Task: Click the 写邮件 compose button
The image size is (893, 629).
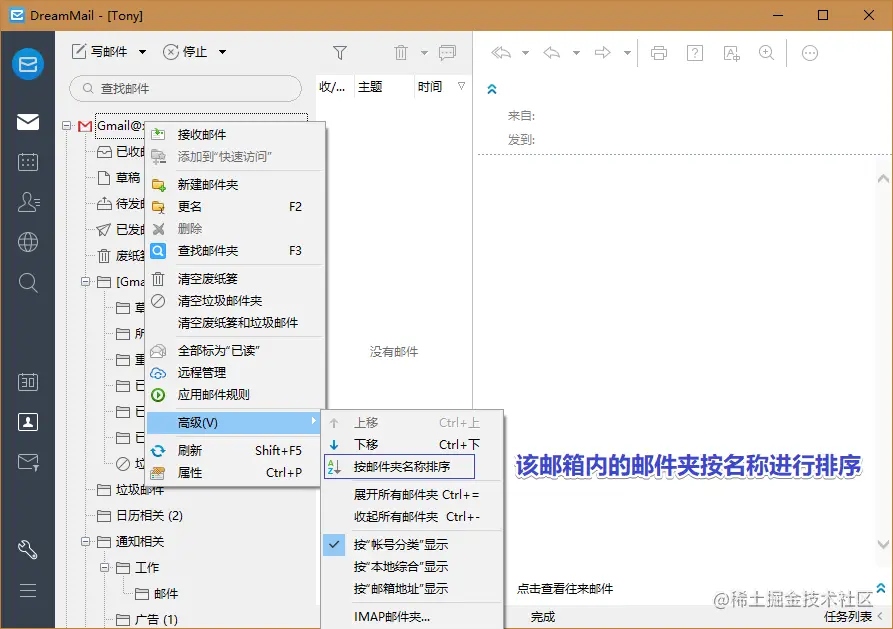Action: 100,52
